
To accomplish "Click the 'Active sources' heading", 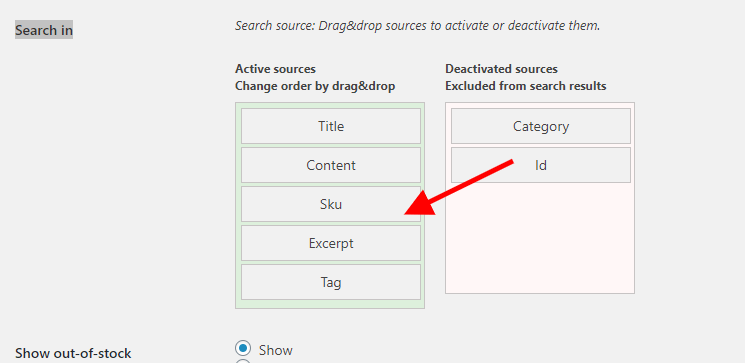I will 275,69.
